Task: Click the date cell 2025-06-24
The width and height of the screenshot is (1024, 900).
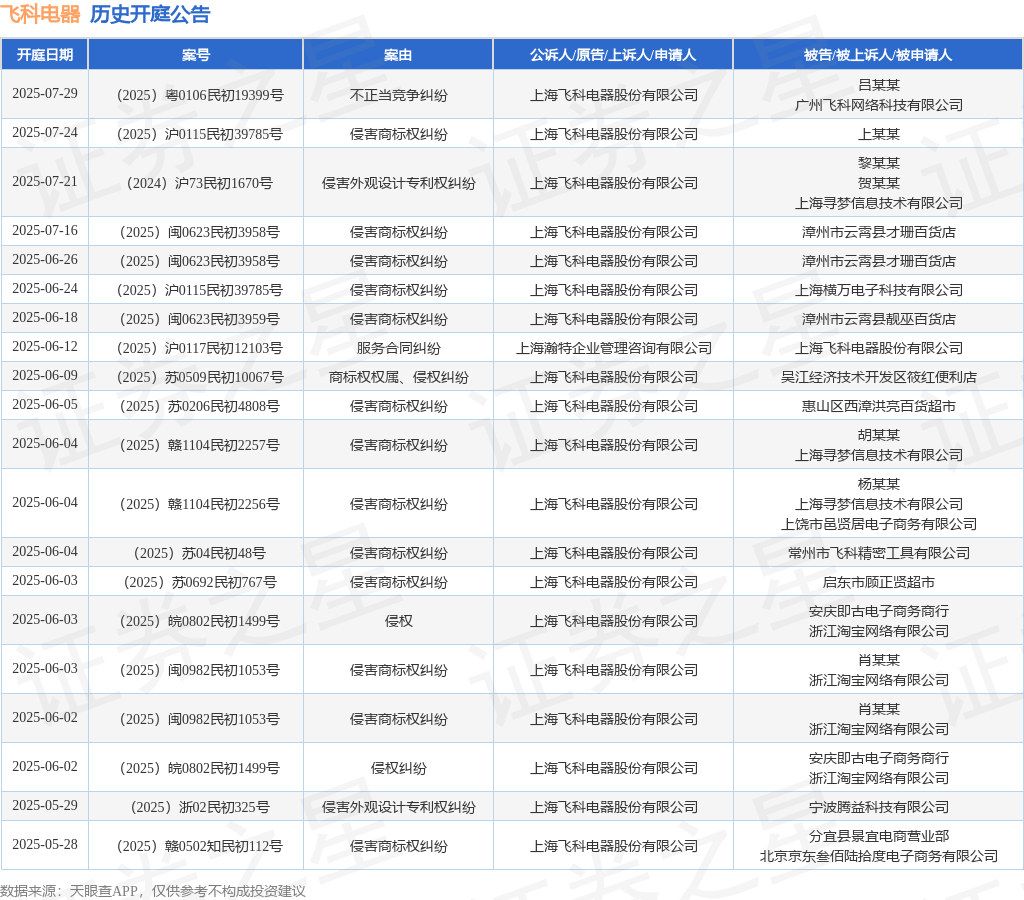Action: [x=44, y=288]
